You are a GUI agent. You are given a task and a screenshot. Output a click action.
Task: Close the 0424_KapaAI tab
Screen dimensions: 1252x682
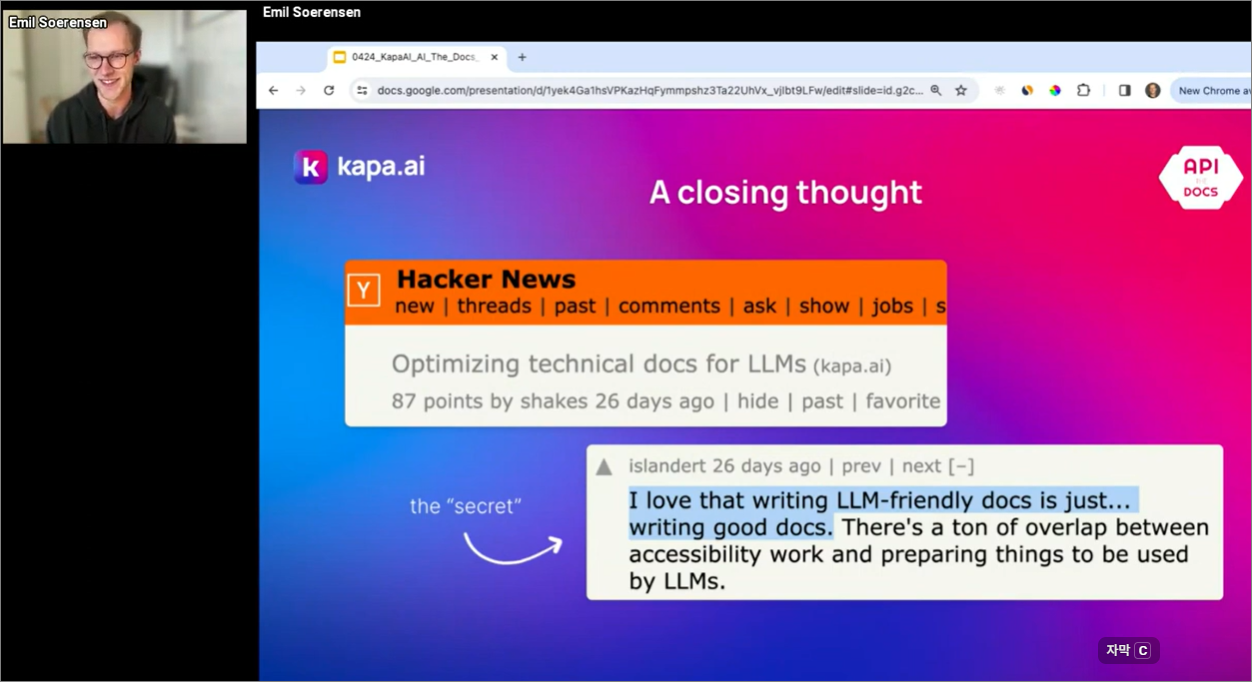coord(494,57)
